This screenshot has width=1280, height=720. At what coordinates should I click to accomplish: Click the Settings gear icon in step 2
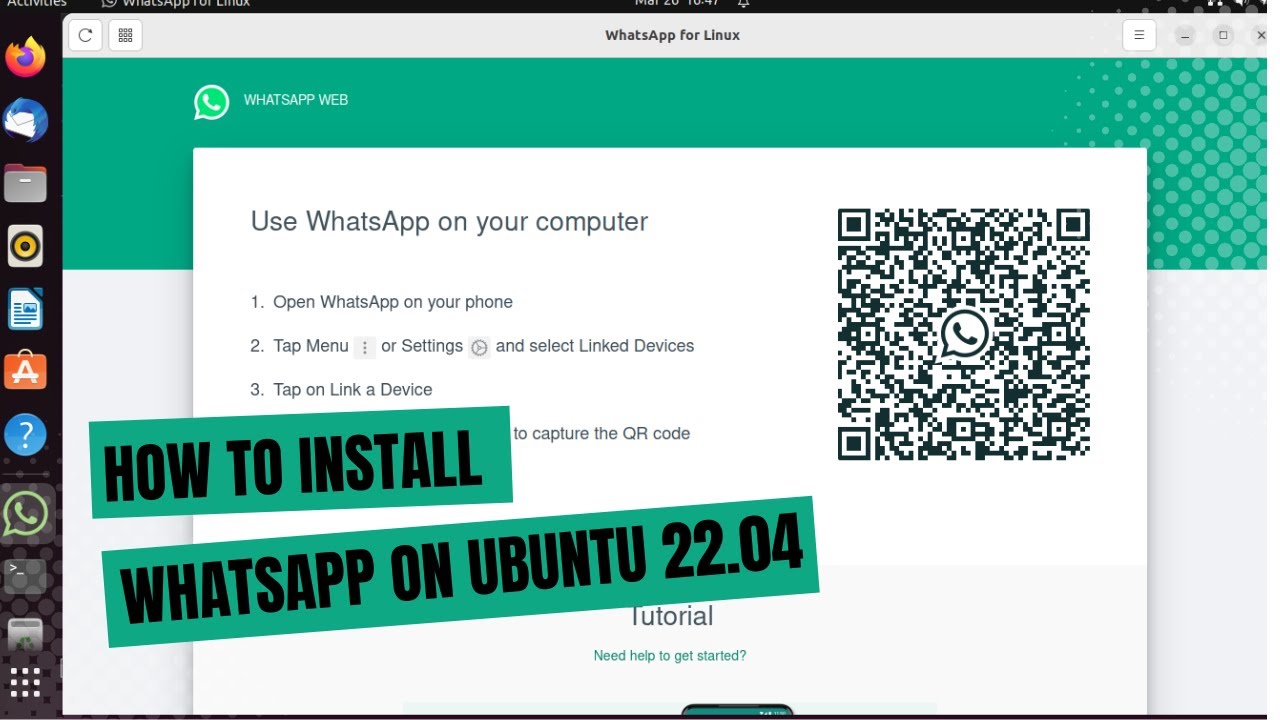(480, 347)
